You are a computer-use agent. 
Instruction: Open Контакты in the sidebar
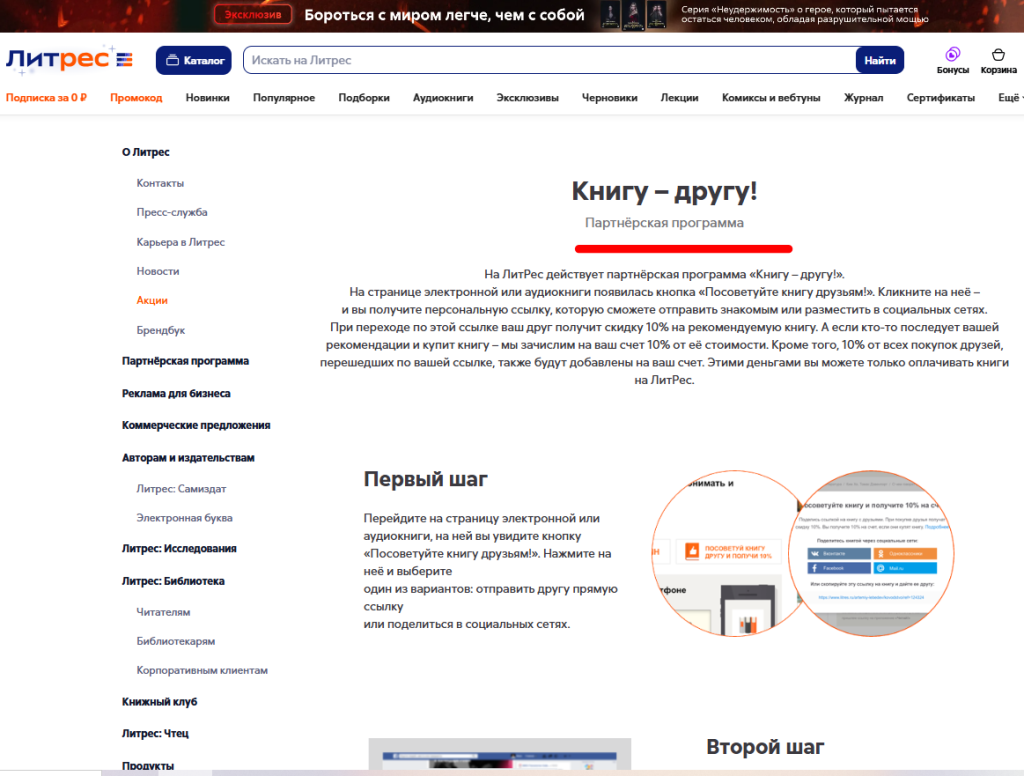coord(160,183)
